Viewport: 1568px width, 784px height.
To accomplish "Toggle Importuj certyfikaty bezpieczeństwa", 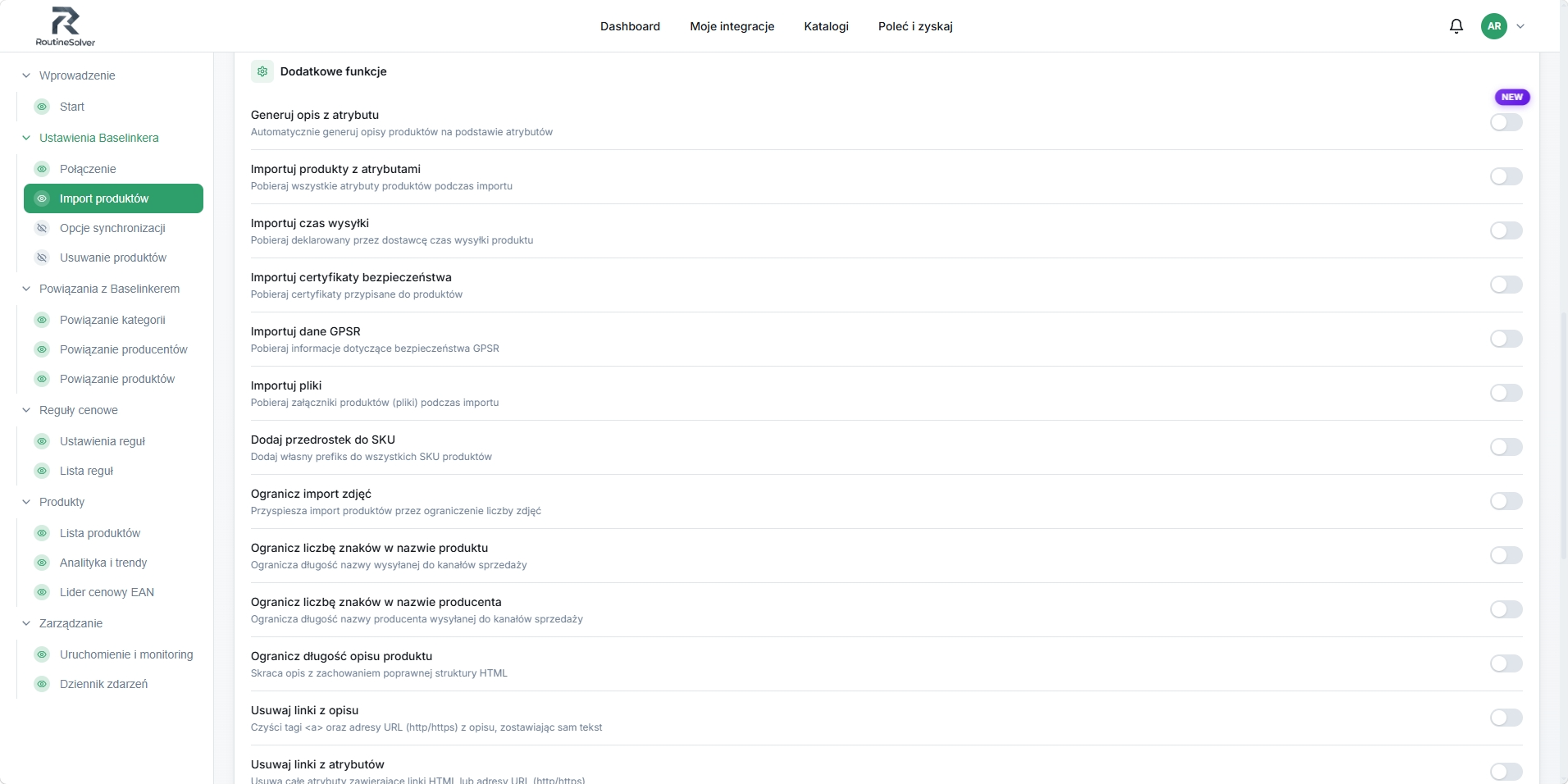I will point(1506,285).
